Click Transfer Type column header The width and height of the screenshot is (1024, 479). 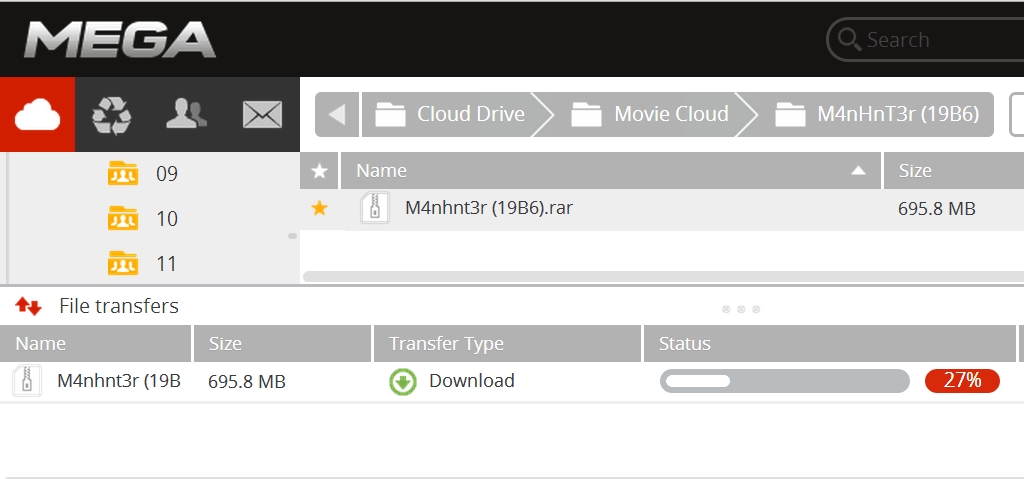click(x=507, y=344)
